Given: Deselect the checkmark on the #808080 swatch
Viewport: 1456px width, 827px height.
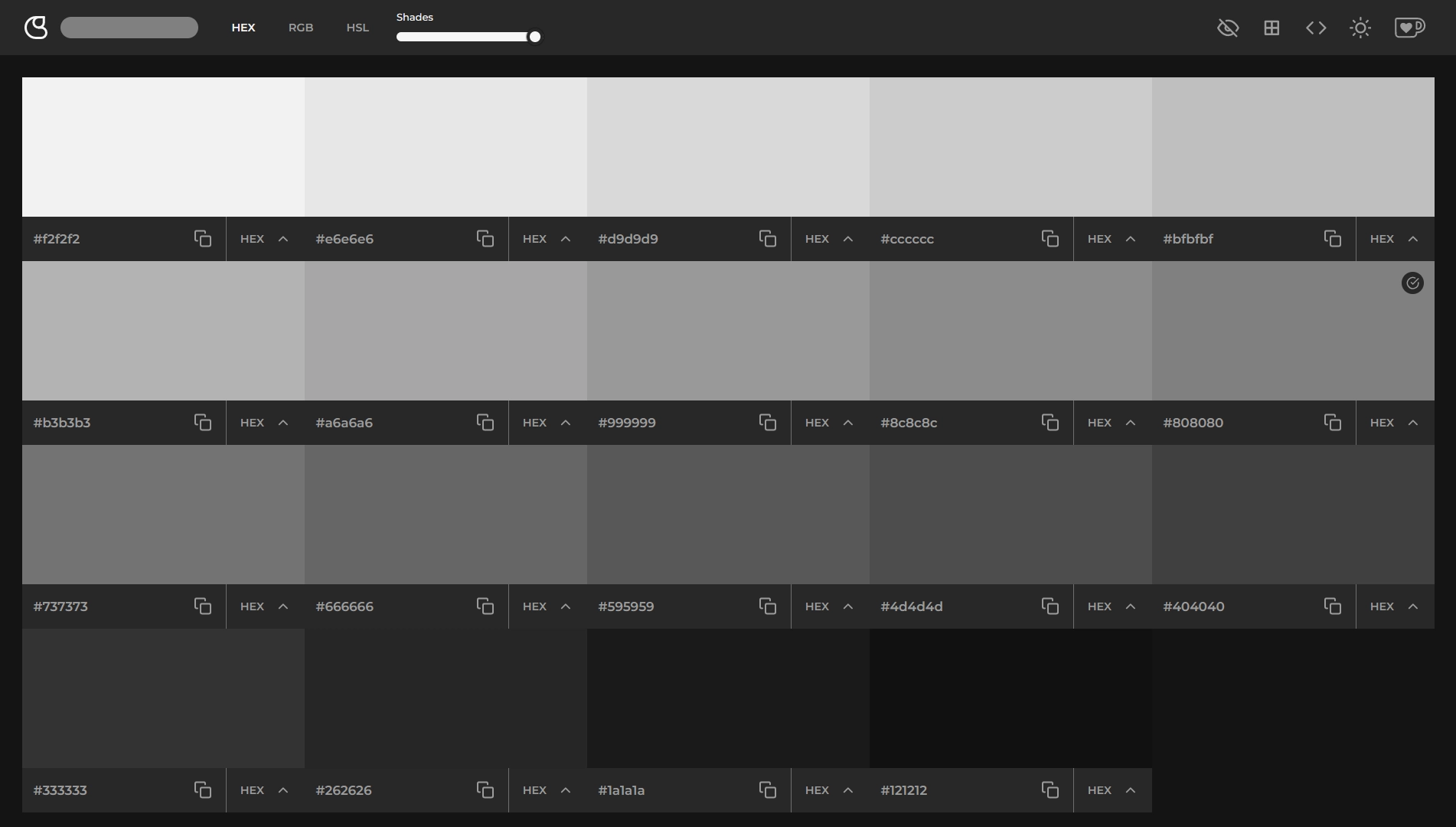Looking at the screenshot, I should click(1412, 283).
